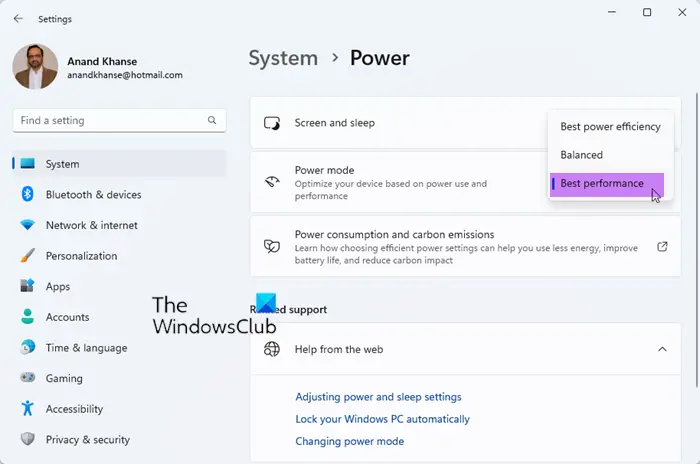Click the Accessibility figure icon
Viewport: 700px width, 464px height.
tap(28, 408)
